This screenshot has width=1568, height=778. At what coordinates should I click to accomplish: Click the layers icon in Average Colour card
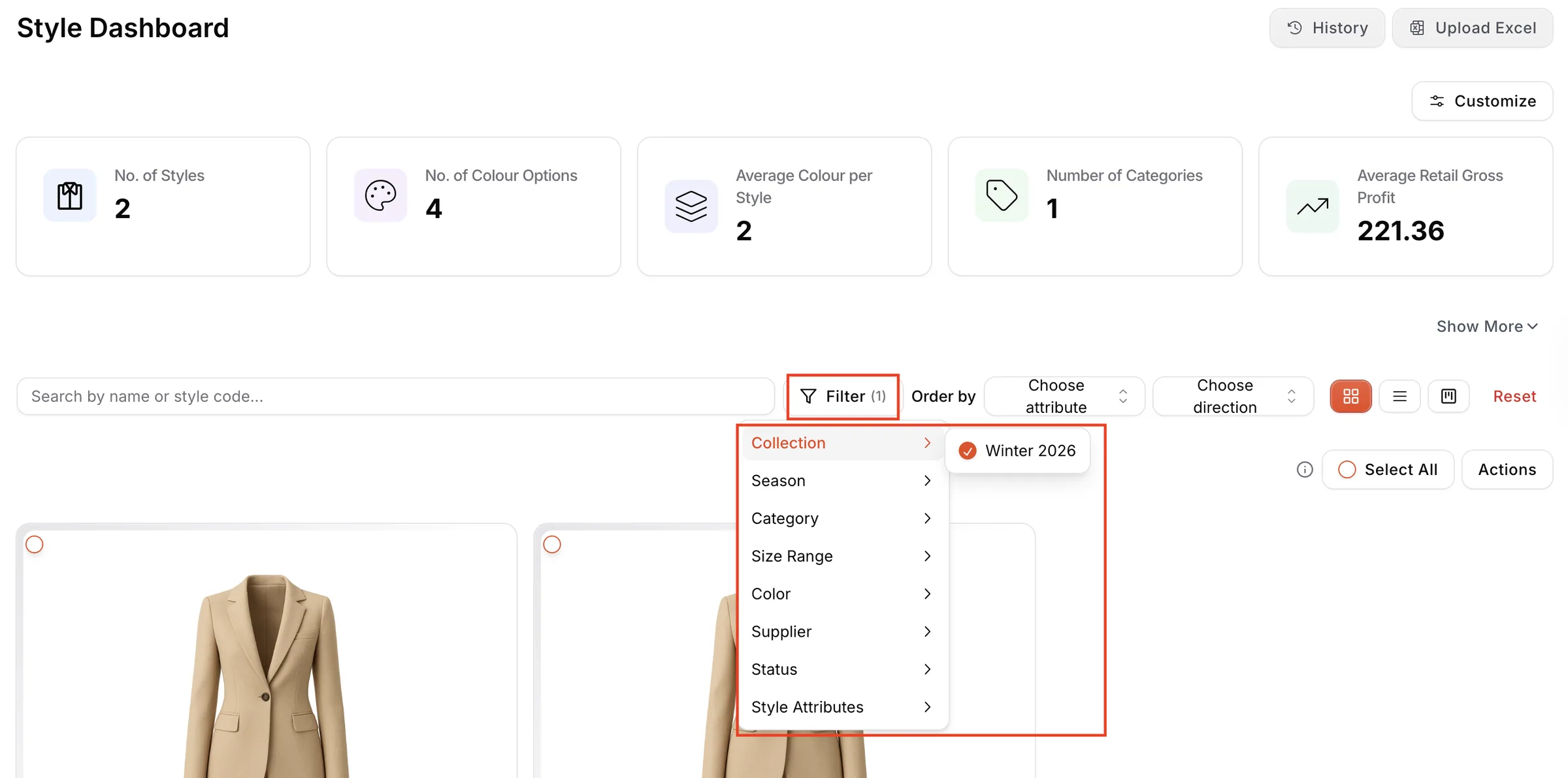(691, 206)
